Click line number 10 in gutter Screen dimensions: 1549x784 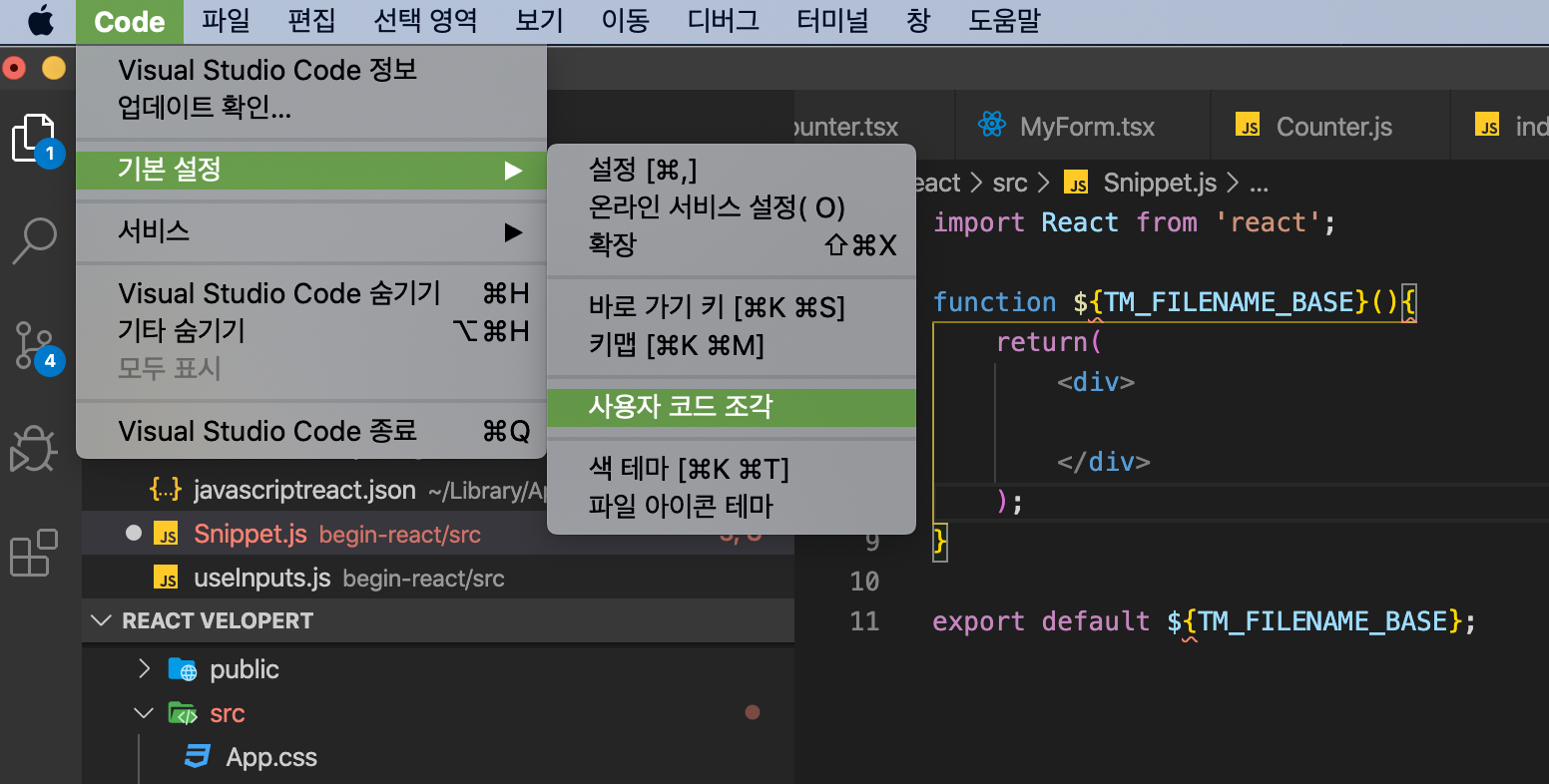click(x=864, y=582)
